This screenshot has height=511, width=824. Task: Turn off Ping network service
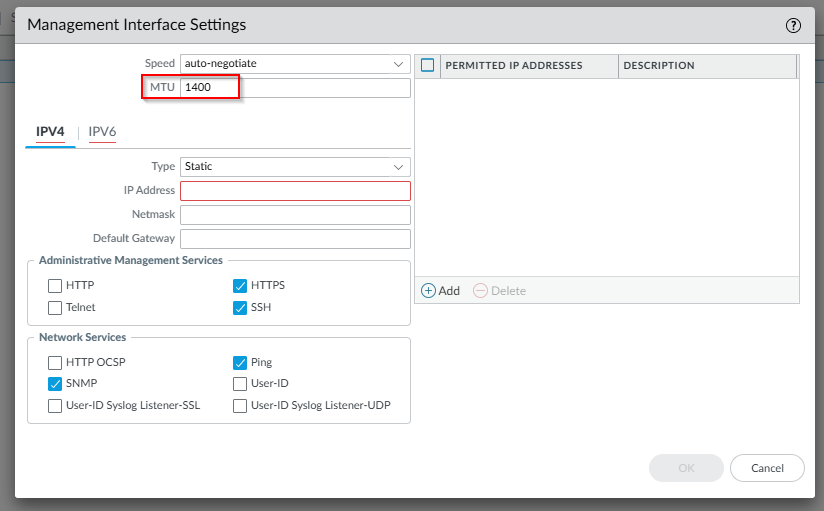pyautogui.click(x=240, y=363)
